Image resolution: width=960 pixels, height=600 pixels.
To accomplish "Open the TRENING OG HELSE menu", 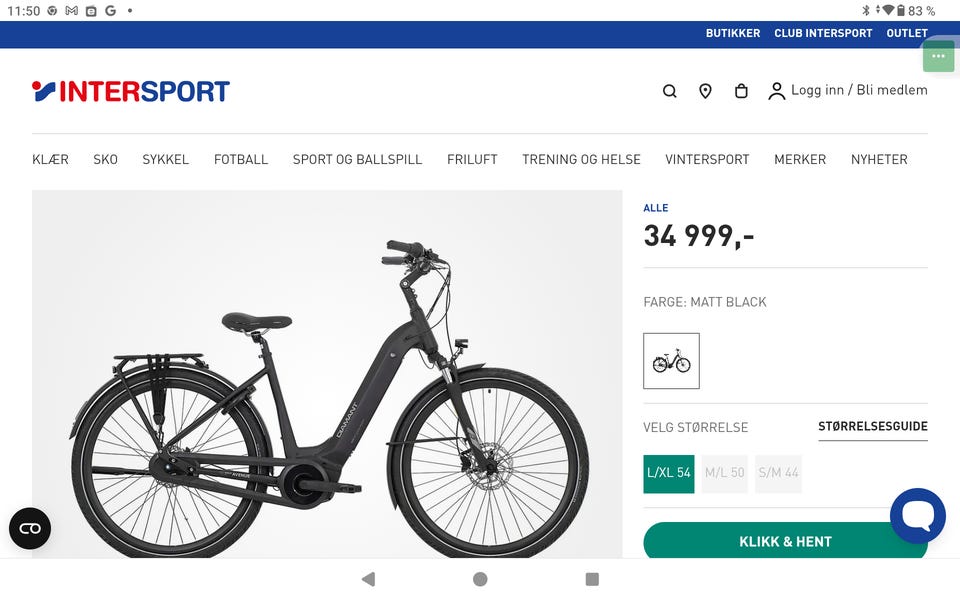I will point(581,159).
